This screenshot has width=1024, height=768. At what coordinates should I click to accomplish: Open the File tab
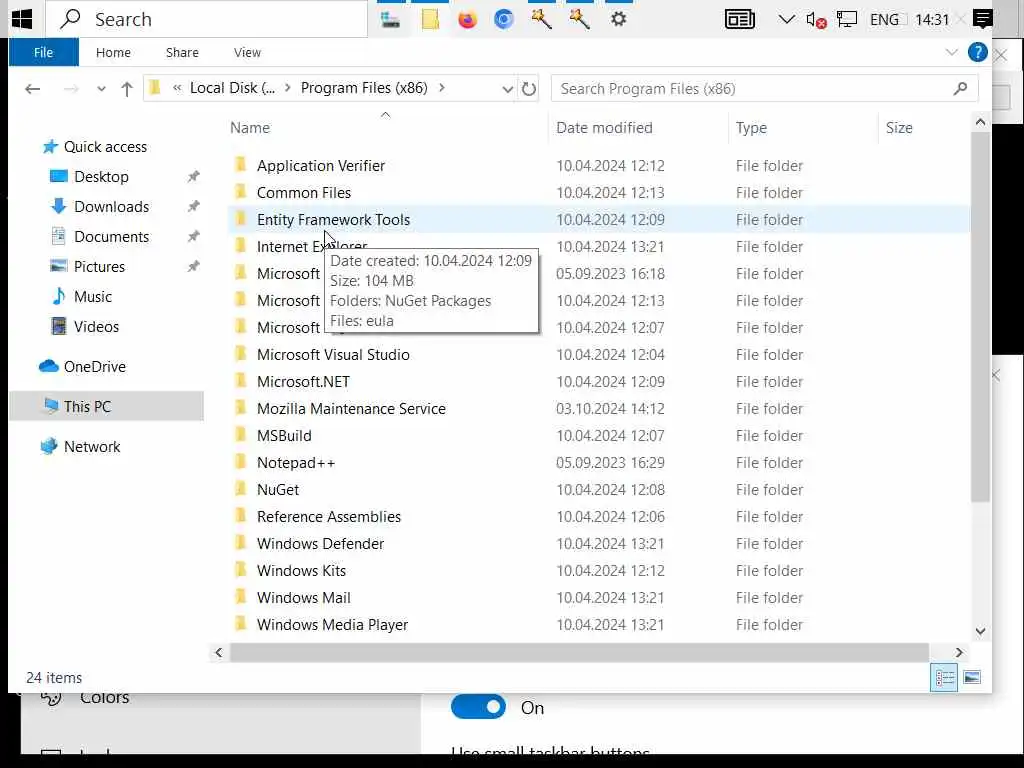pos(43,52)
